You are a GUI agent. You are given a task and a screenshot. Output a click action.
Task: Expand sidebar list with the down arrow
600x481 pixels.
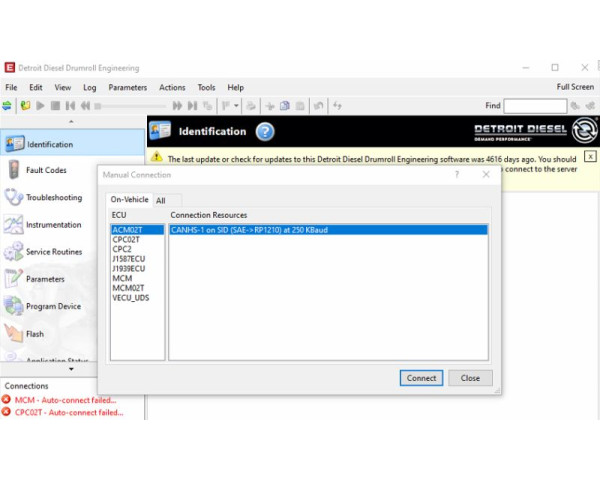pos(71,369)
